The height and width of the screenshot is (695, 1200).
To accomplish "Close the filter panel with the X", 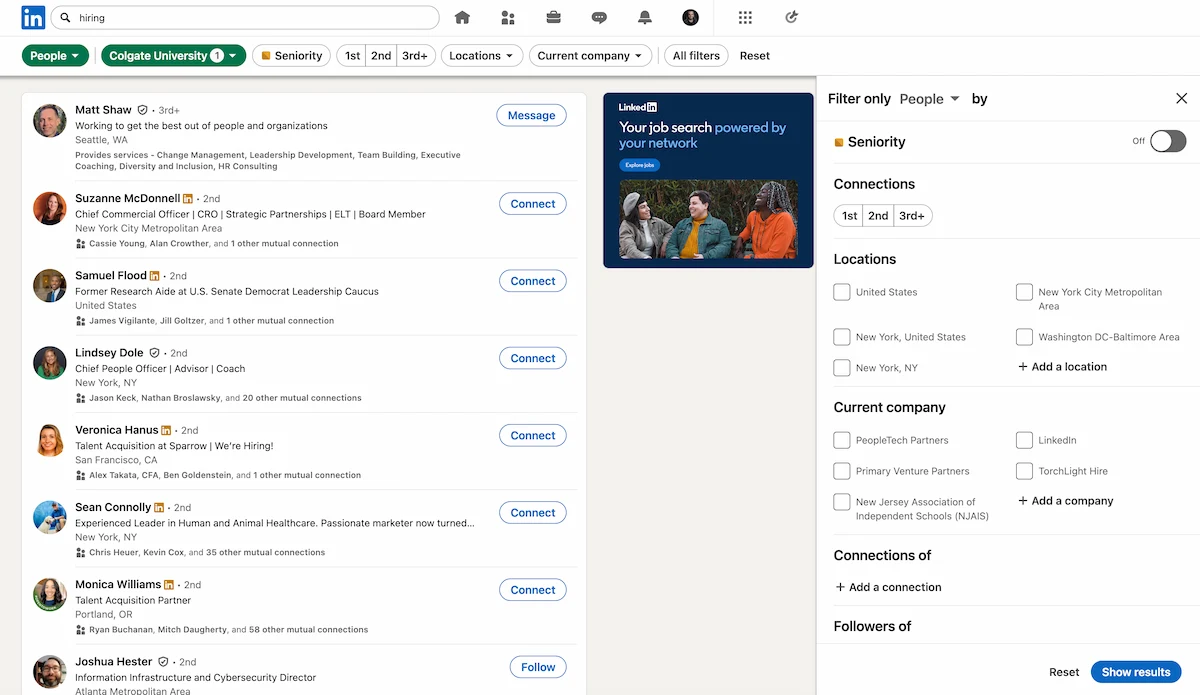I will [x=1181, y=98].
